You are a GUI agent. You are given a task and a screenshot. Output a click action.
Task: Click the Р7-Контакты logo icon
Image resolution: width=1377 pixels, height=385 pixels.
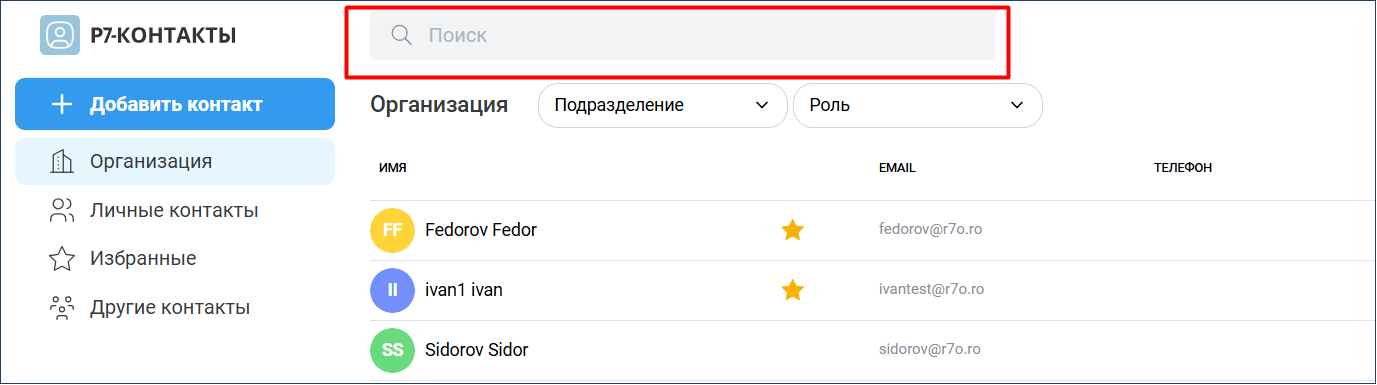pos(60,36)
